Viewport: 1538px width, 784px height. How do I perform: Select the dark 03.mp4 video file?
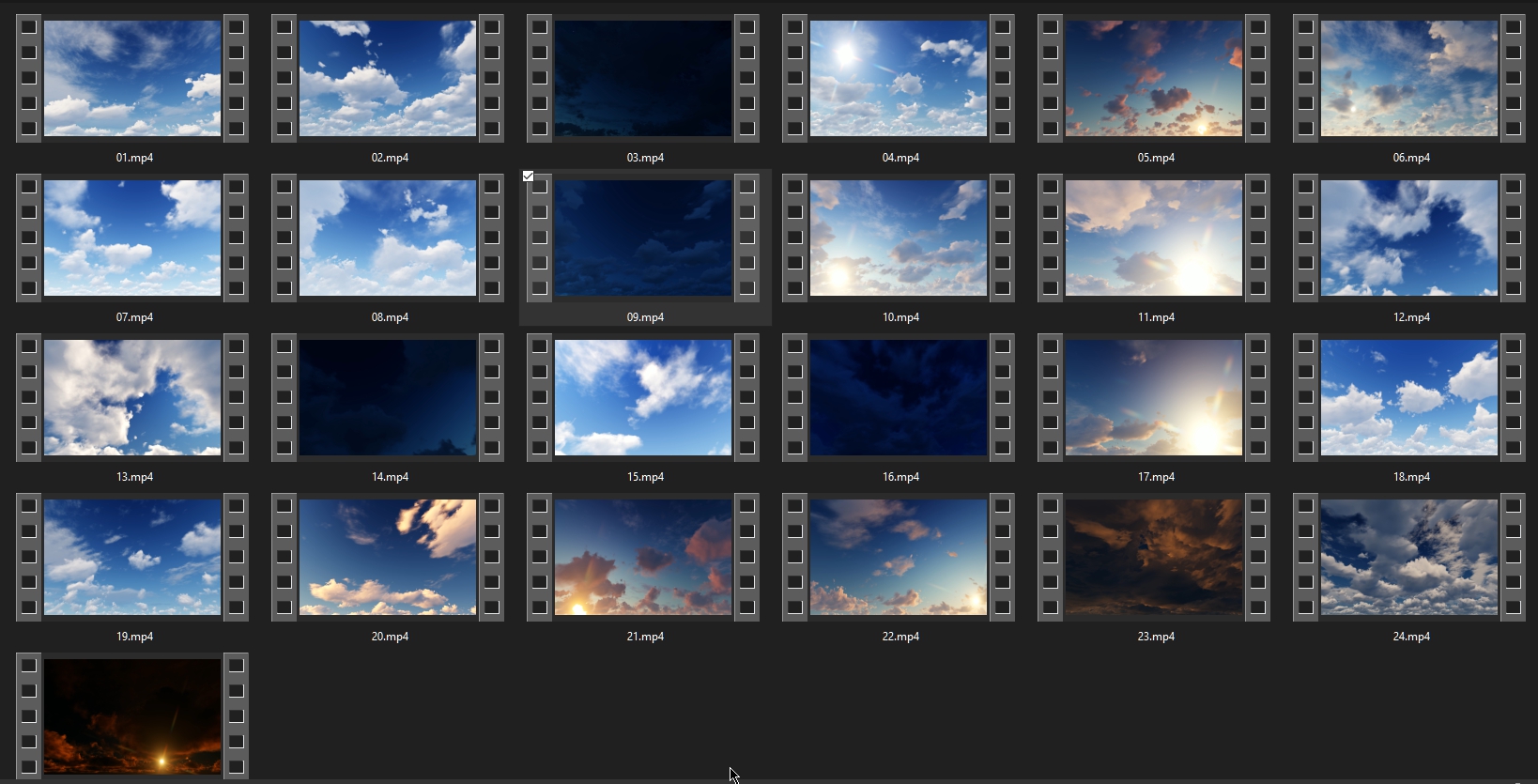(643, 79)
